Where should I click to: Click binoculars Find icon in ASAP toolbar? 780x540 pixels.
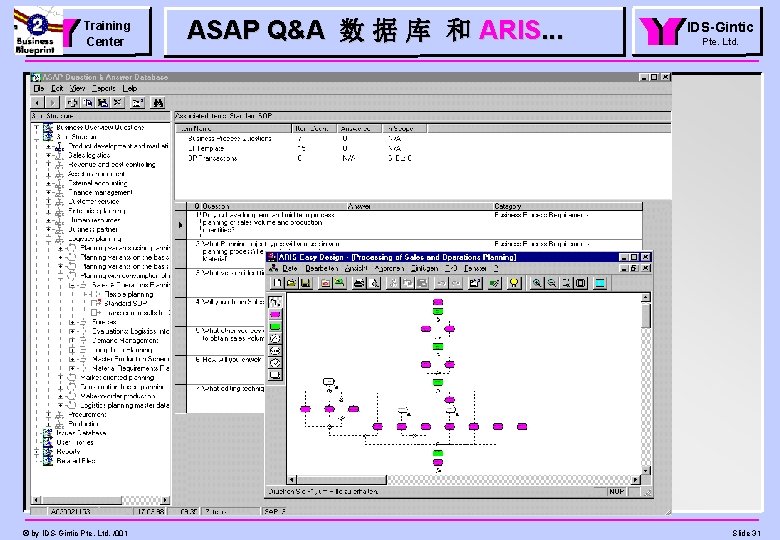coord(158,102)
